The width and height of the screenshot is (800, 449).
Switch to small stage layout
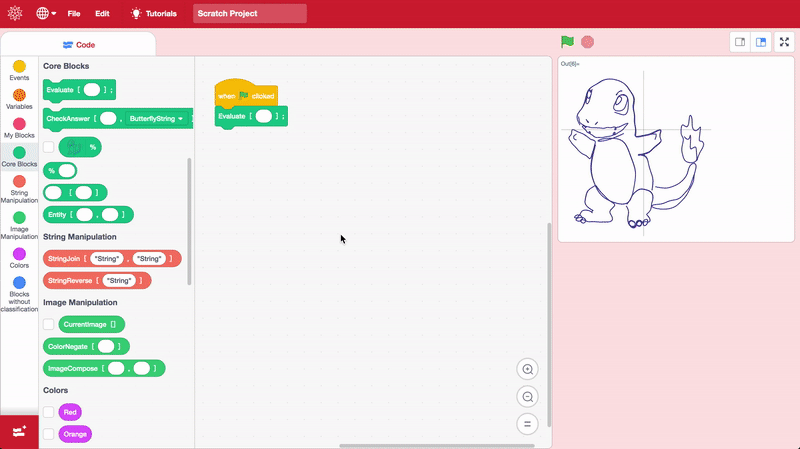pyautogui.click(x=740, y=42)
